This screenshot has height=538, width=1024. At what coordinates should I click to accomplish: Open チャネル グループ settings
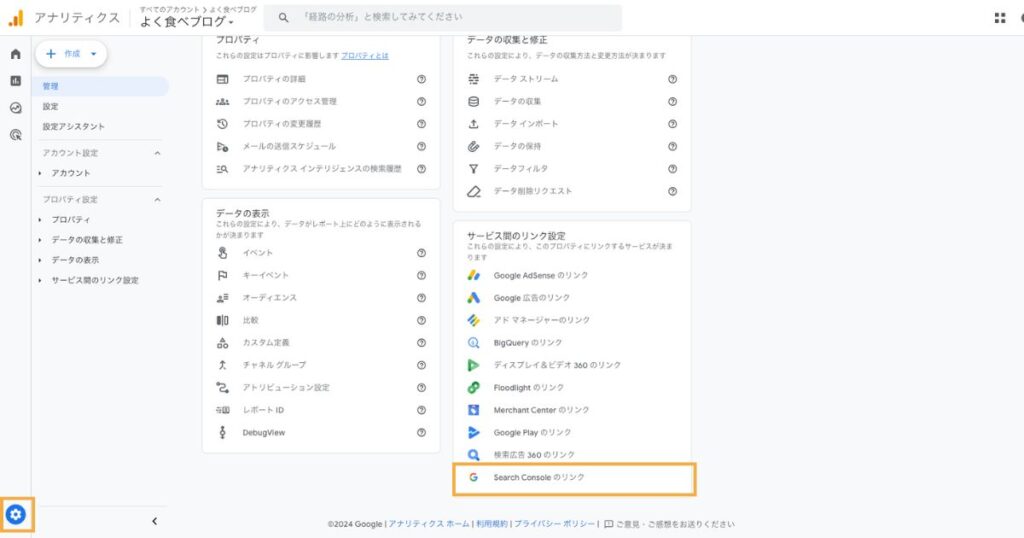coord(274,365)
